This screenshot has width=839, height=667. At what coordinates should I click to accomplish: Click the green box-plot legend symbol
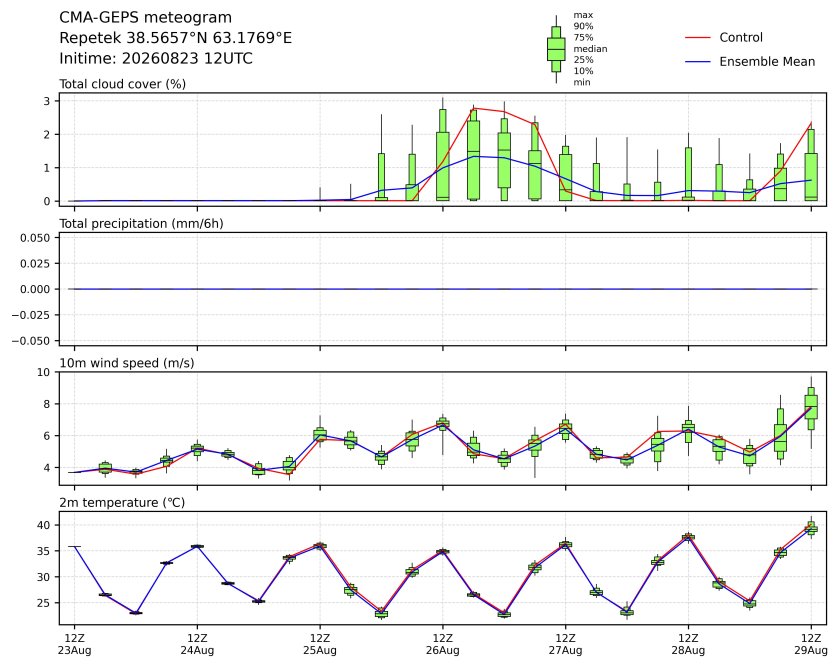tap(556, 49)
